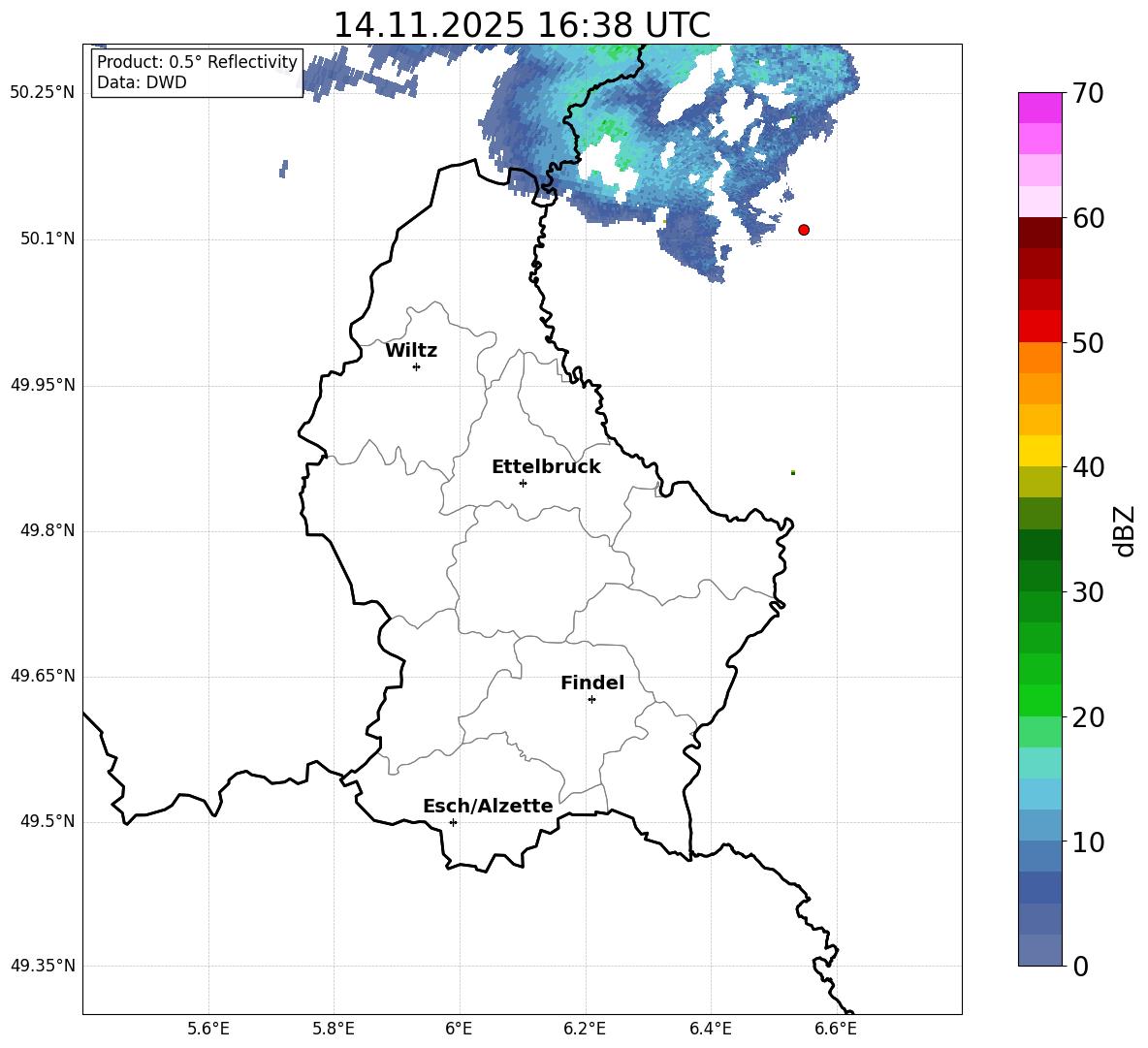Click the "Wiltz" label

tap(411, 351)
